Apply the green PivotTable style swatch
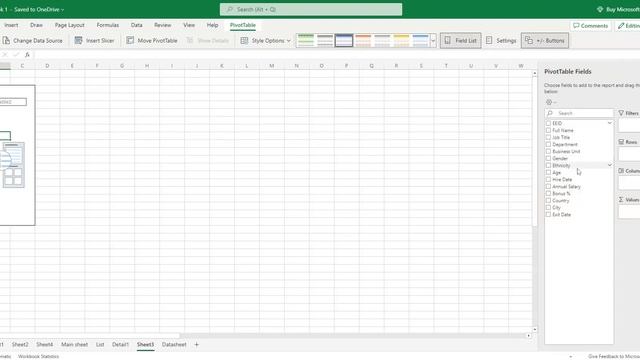Screen dimensions: 640x360 (x=306, y=40)
